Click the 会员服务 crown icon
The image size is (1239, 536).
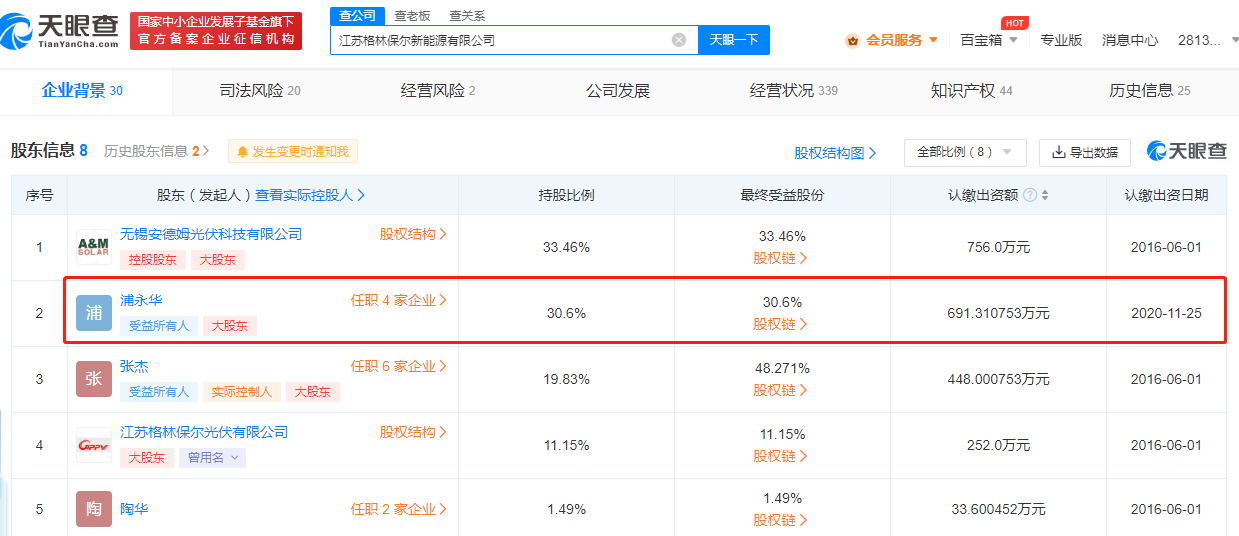click(853, 40)
